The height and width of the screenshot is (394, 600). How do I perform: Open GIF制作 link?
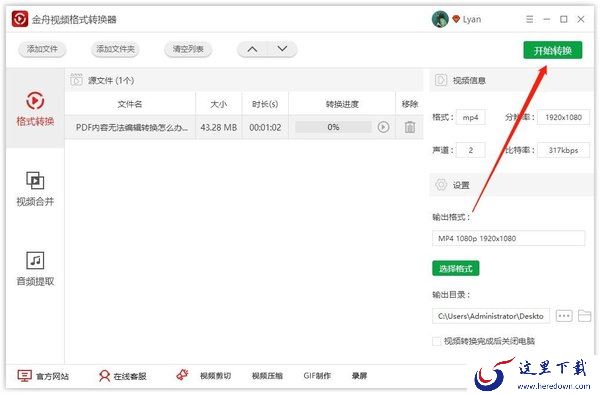317,376
